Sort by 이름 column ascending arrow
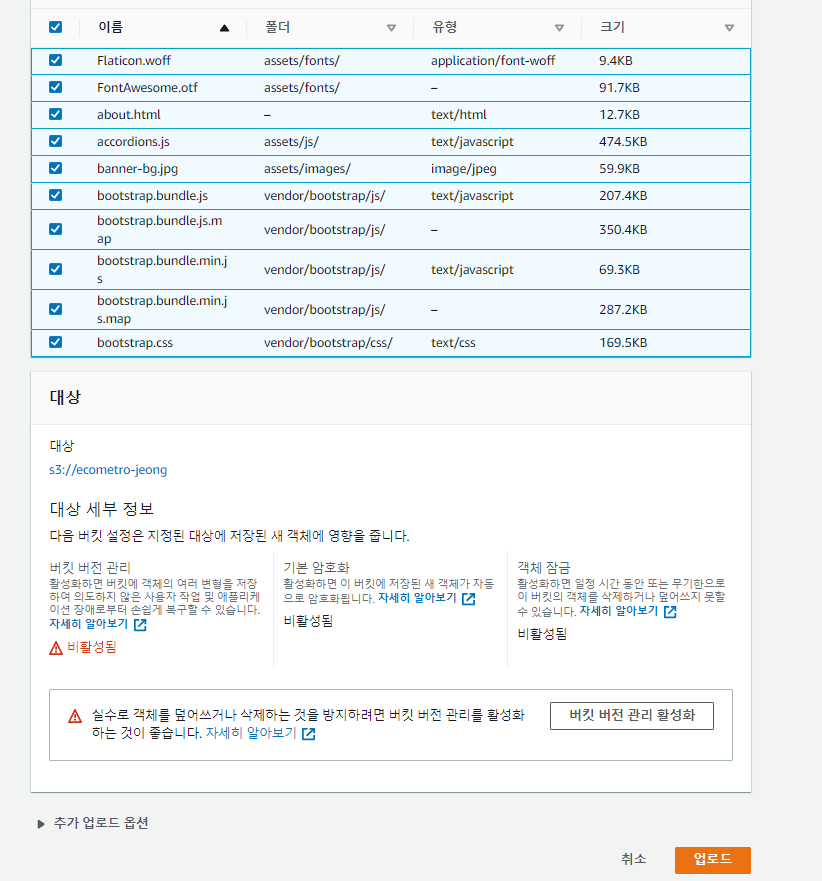822x881 pixels. (224, 28)
